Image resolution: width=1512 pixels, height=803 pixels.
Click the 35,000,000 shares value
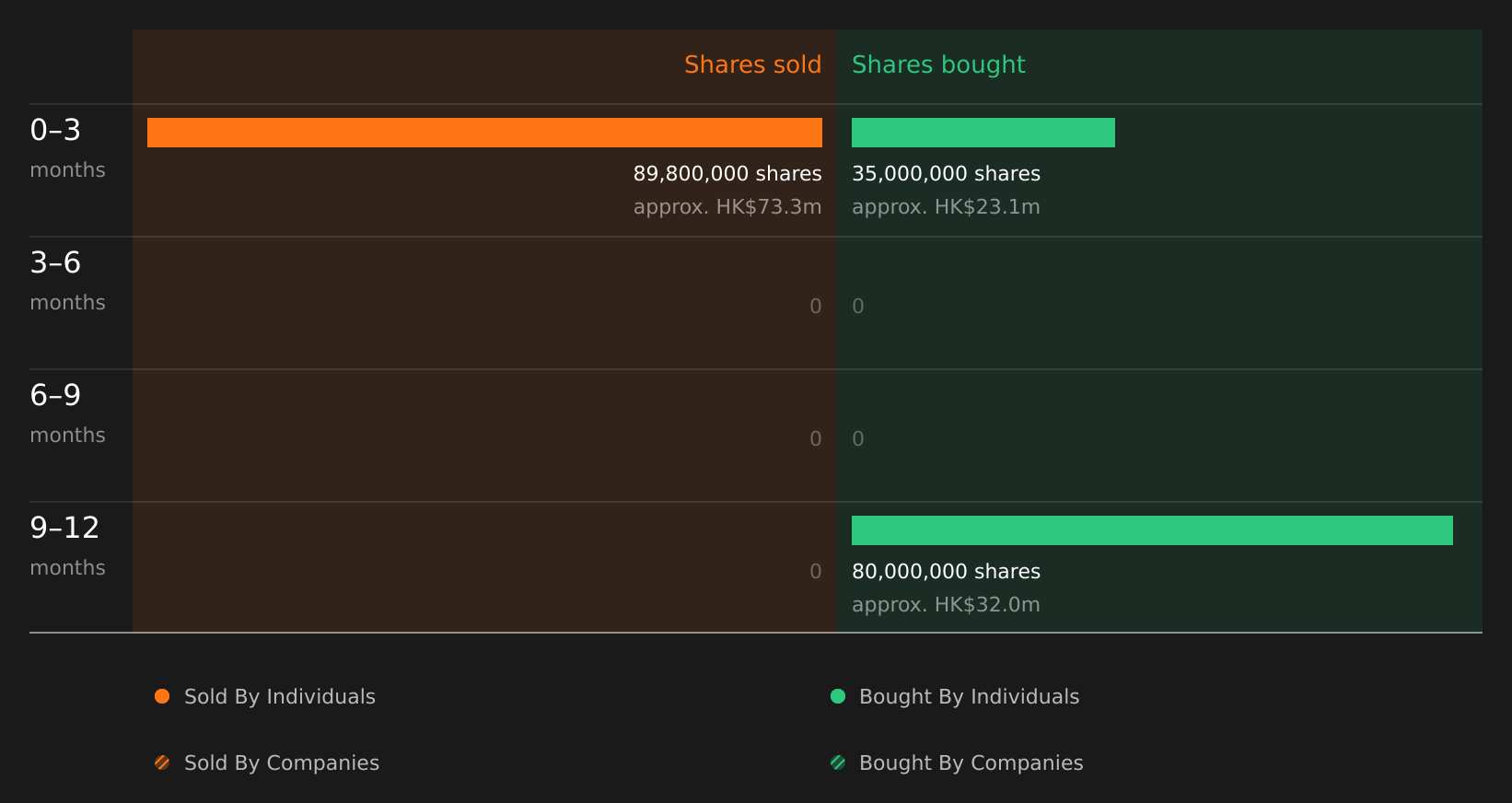coord(946,174)
